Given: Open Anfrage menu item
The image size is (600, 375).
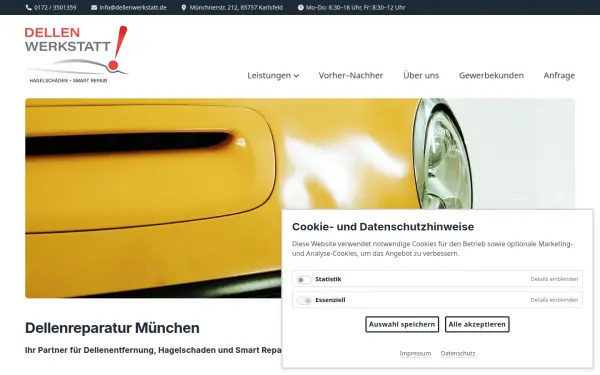Looking at the screenshot, I should 559,75.
